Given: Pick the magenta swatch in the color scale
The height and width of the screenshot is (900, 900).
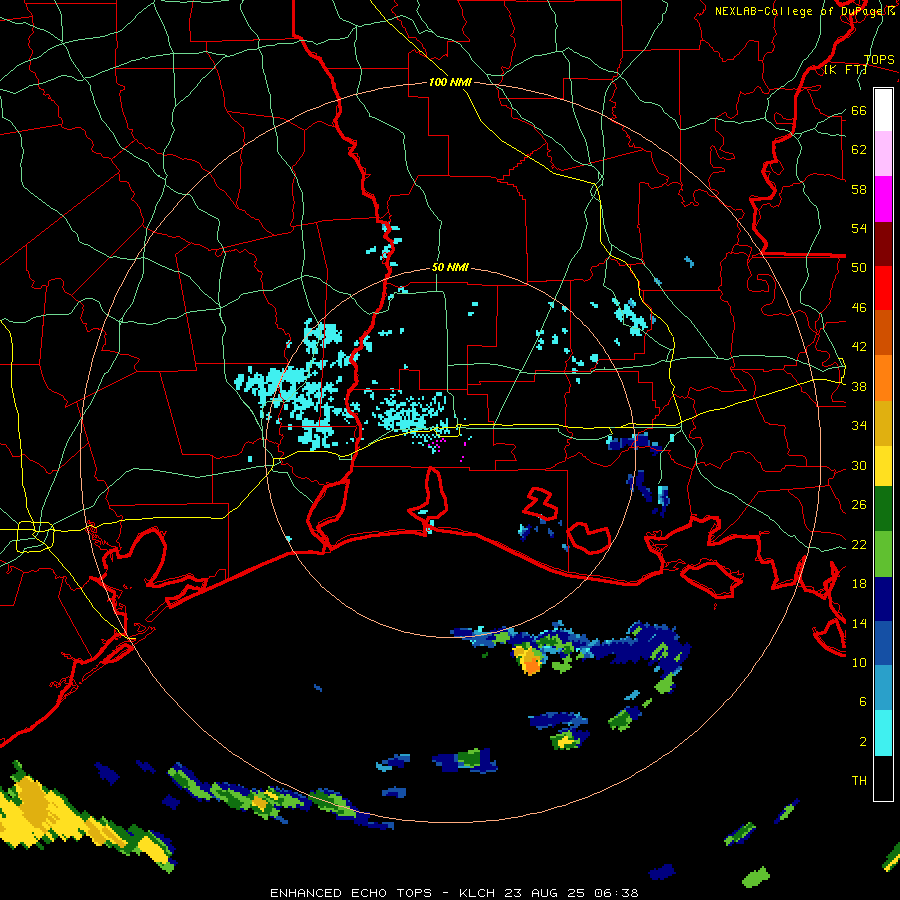Looking at the screenshot, I should (883, 199).
